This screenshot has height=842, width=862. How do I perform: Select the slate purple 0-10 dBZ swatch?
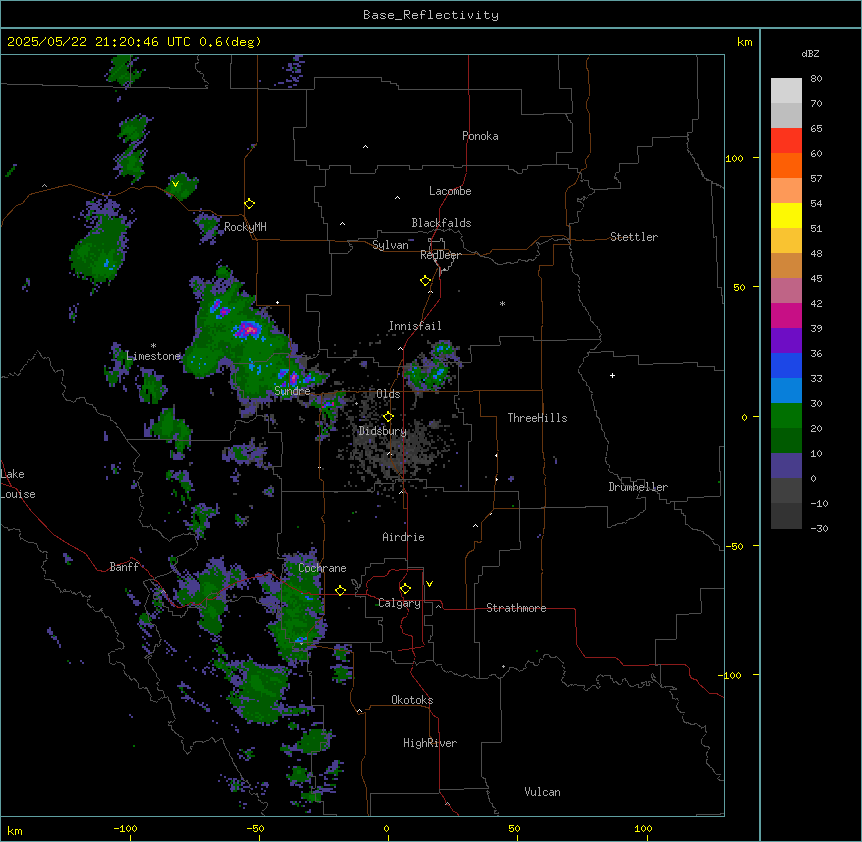click(786, 466)
